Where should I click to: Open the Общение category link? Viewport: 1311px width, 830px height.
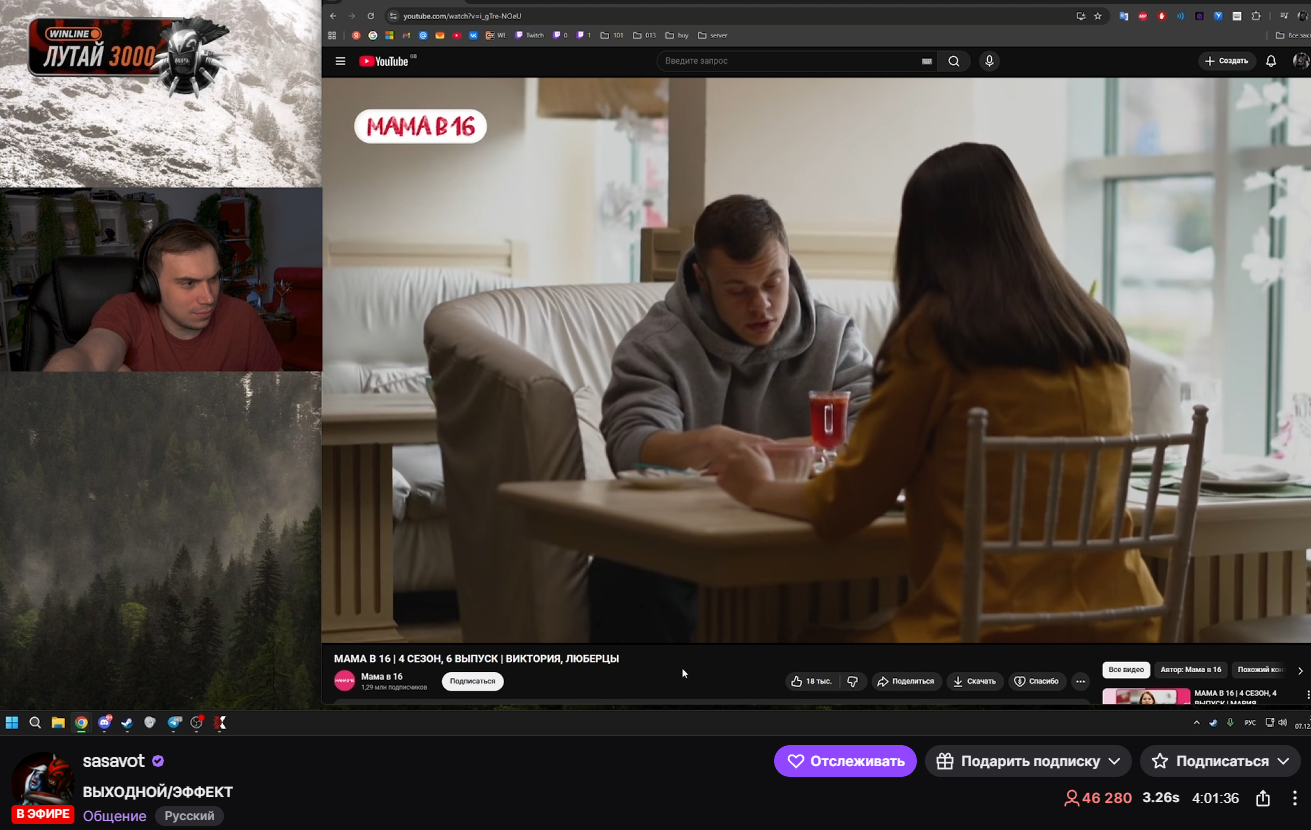[x=115, y=816]
